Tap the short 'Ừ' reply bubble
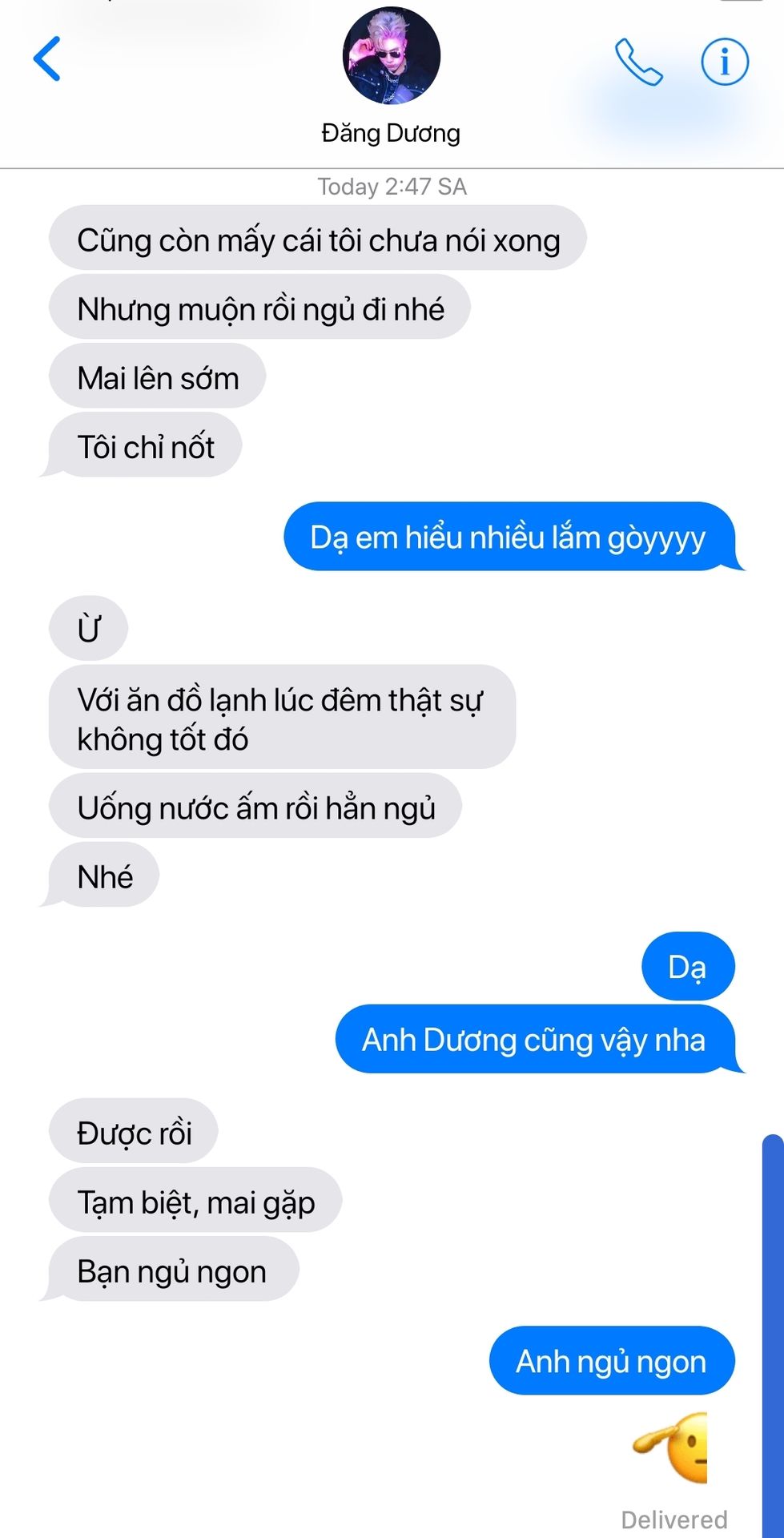This screenshot has width=784, height=1538. tap(88, 629)
